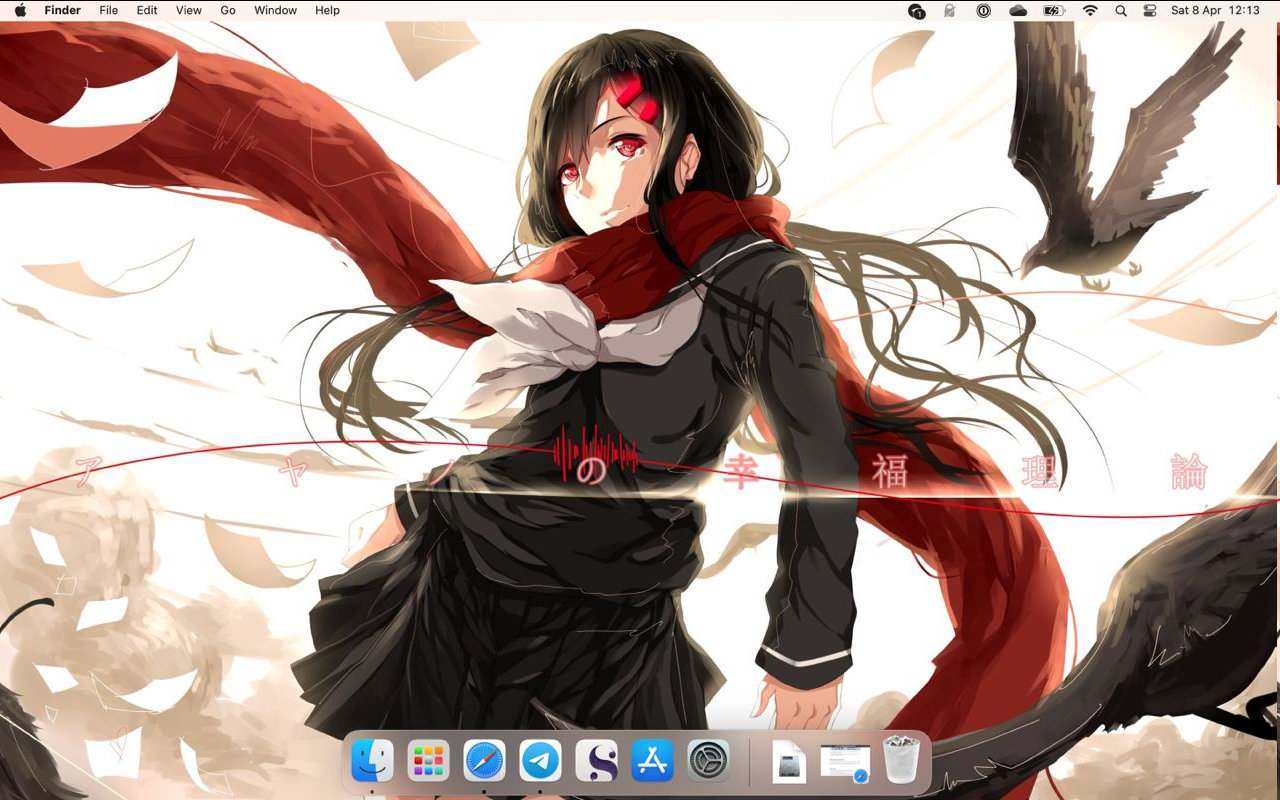Image resolution: width=1280 pixels, height=800 pixels.
Task: Open the Wi-Fi menu
Action: click(1090, 10)
